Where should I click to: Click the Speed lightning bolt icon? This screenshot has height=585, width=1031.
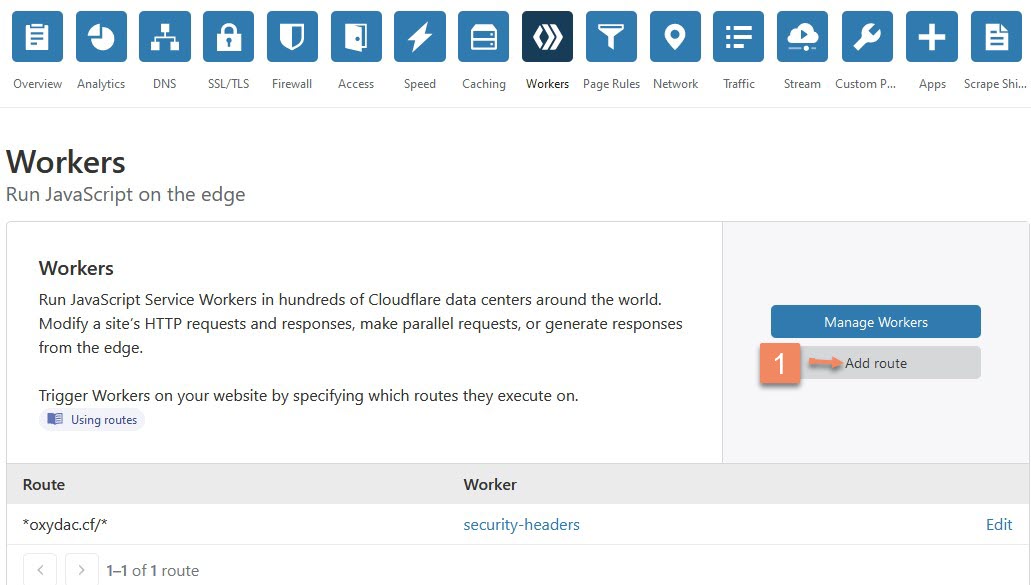(x=420, y=37)
